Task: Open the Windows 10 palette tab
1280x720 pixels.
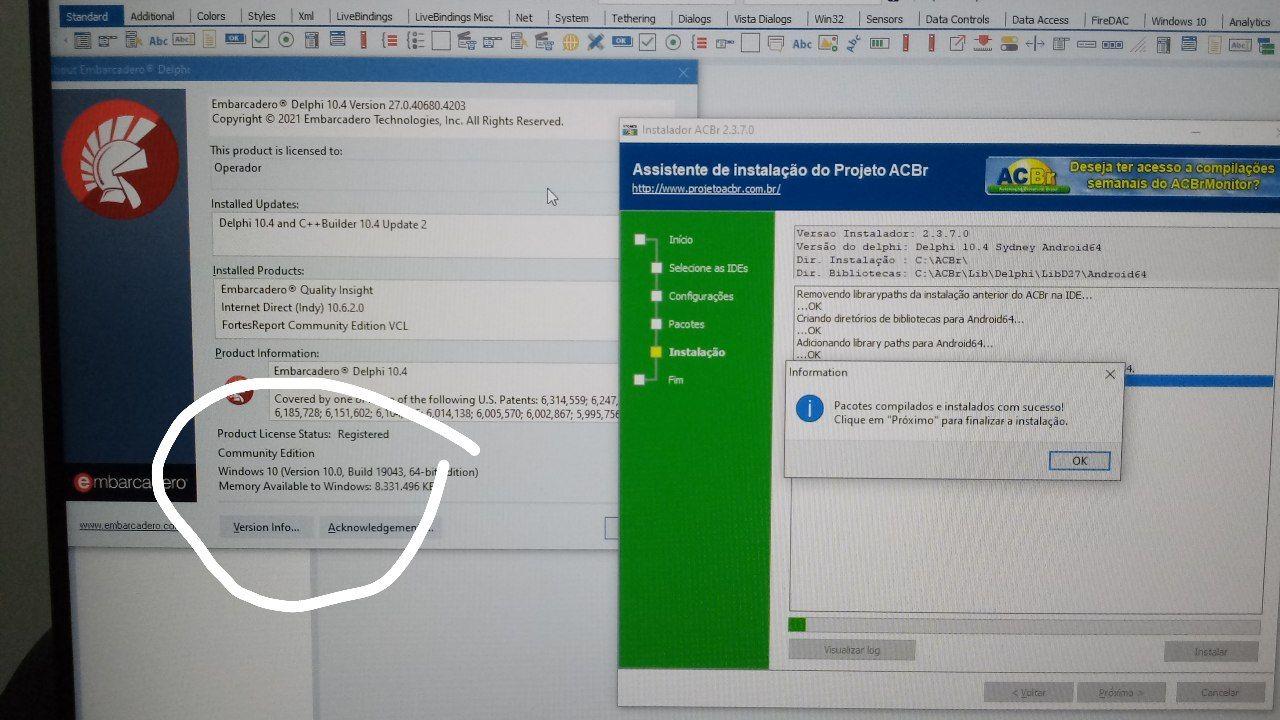Action: 1179,21
